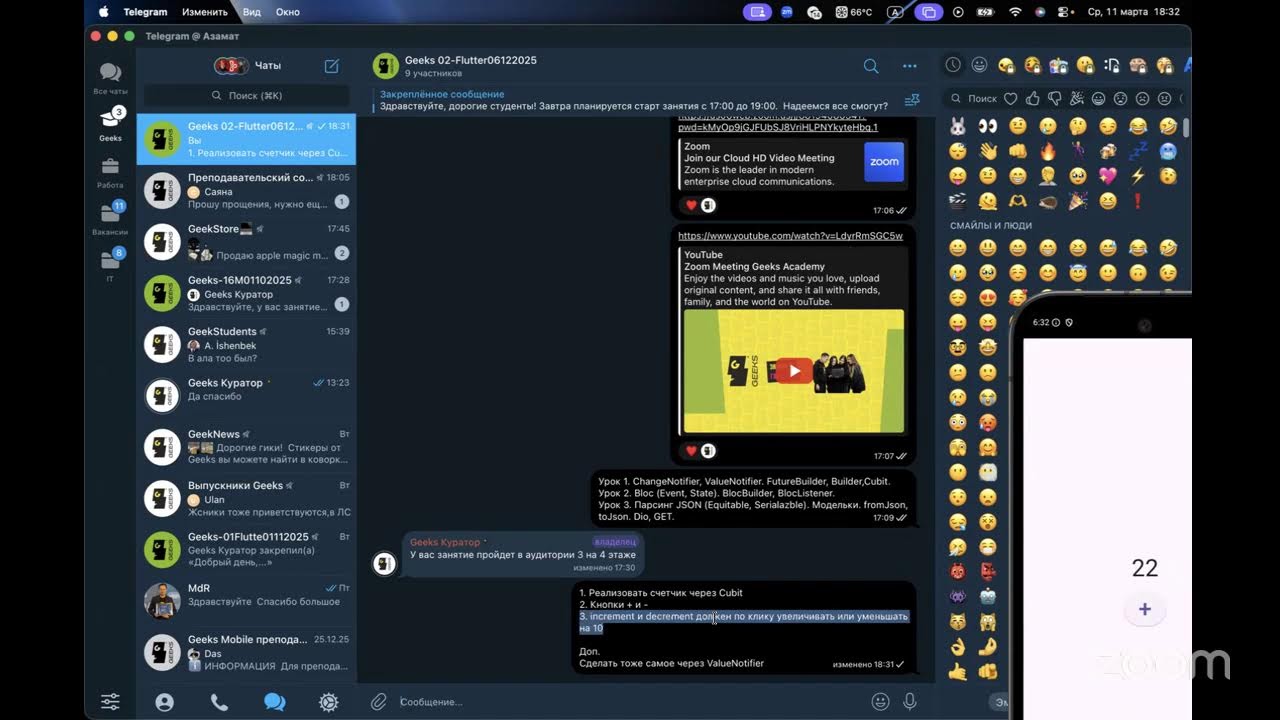Open the Geeks-16M01102025 chat
Screen dimensions: 1280x720
(246, 293)
